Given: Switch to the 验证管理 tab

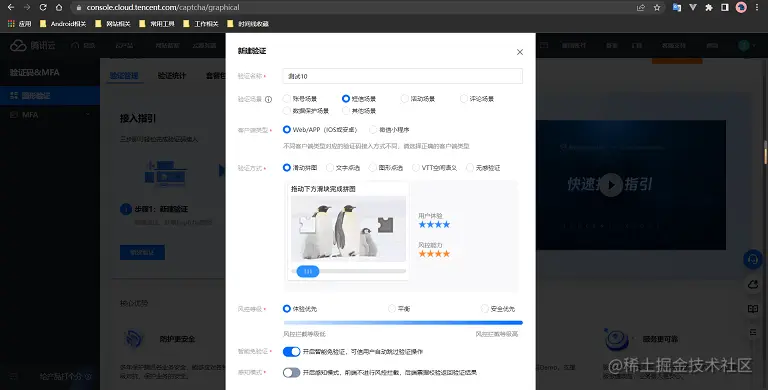Looking at the screenshot, I should [124, 76].
